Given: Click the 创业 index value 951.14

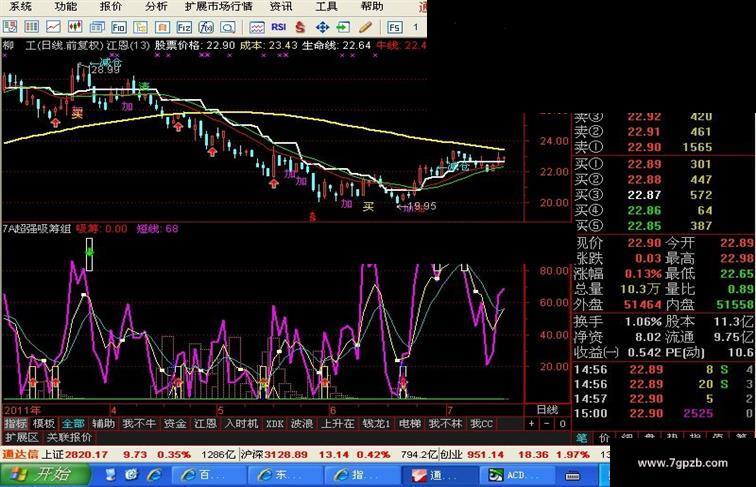Looking at the screenshot, I should [x=486, y=454].
